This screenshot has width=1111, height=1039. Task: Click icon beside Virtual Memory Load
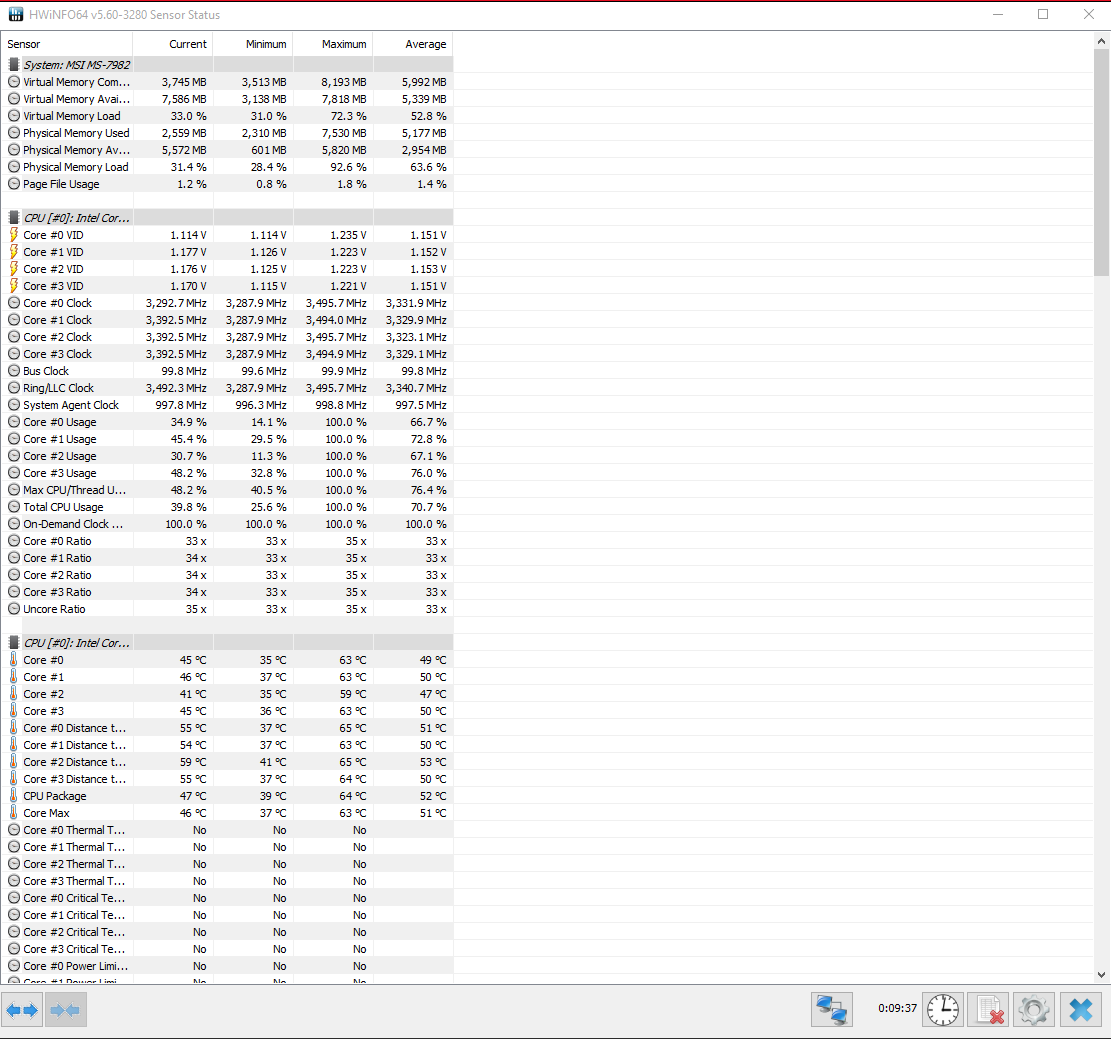point(13,116)
